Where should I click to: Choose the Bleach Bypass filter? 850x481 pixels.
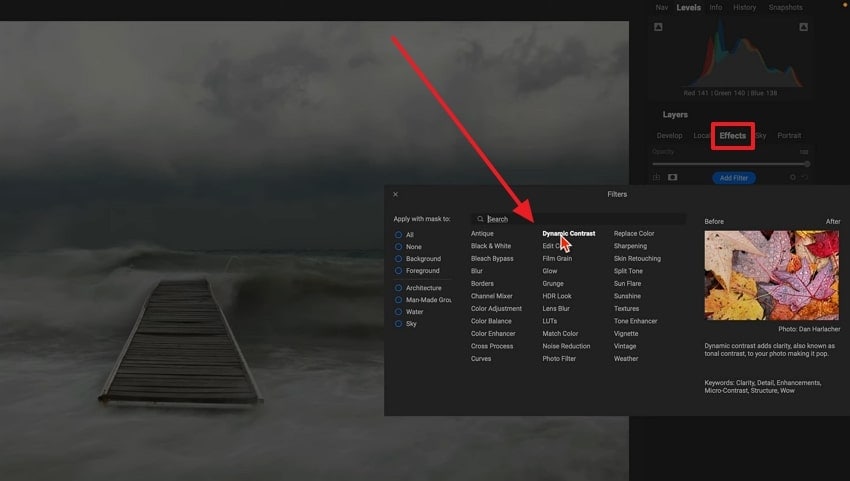(x=492, y=259)
